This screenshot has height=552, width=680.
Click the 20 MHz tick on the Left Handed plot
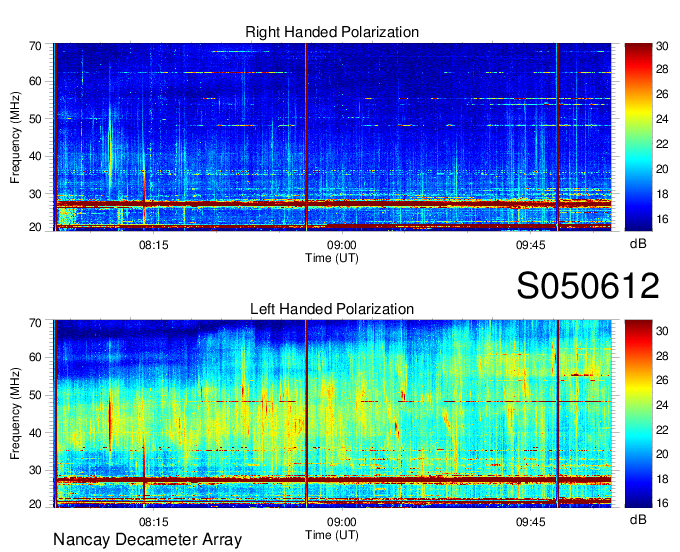35,504
